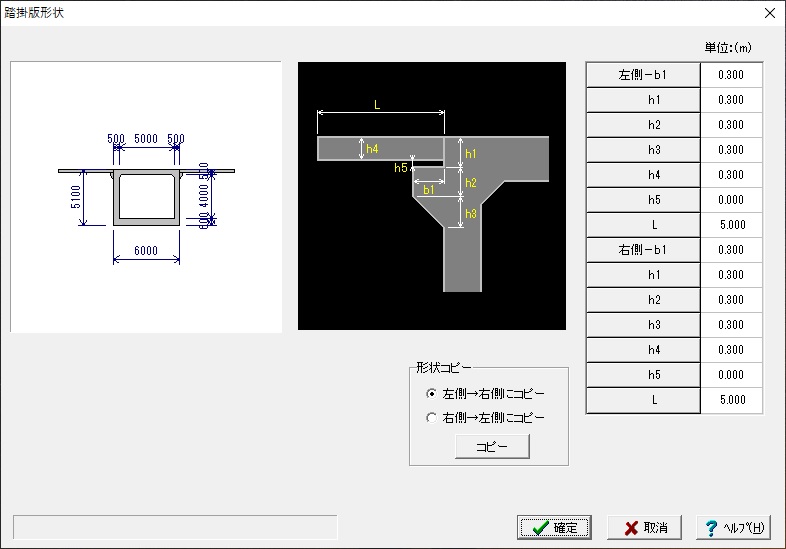The height and width of the screenshot is (549, 786).
Task: Click the コピー copy button
Action: (x=492, y=446)
